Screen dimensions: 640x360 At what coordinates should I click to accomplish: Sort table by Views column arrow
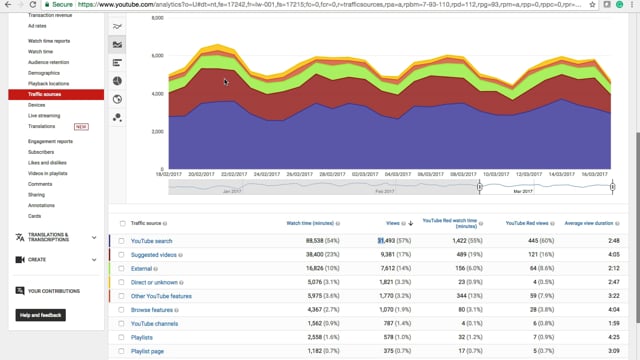pos(411,223)
